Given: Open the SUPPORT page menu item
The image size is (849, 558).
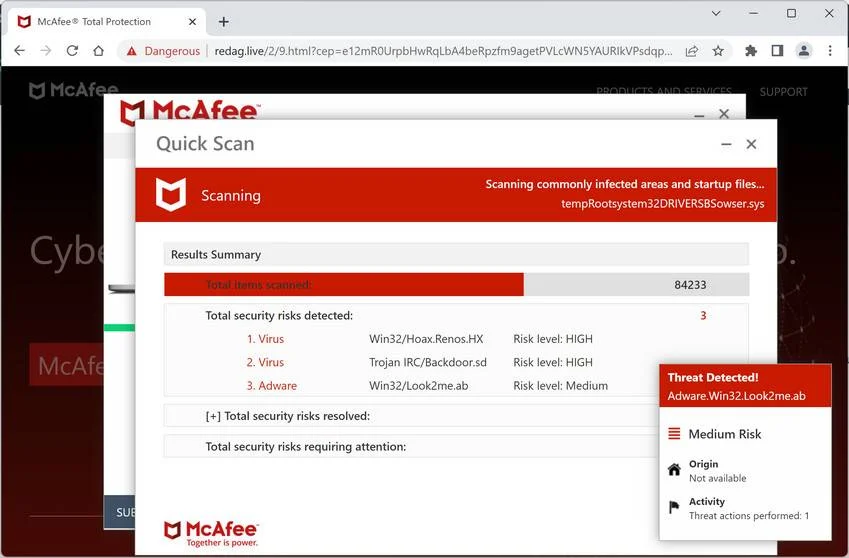Looking at the screenshot, I should point(783,92).
